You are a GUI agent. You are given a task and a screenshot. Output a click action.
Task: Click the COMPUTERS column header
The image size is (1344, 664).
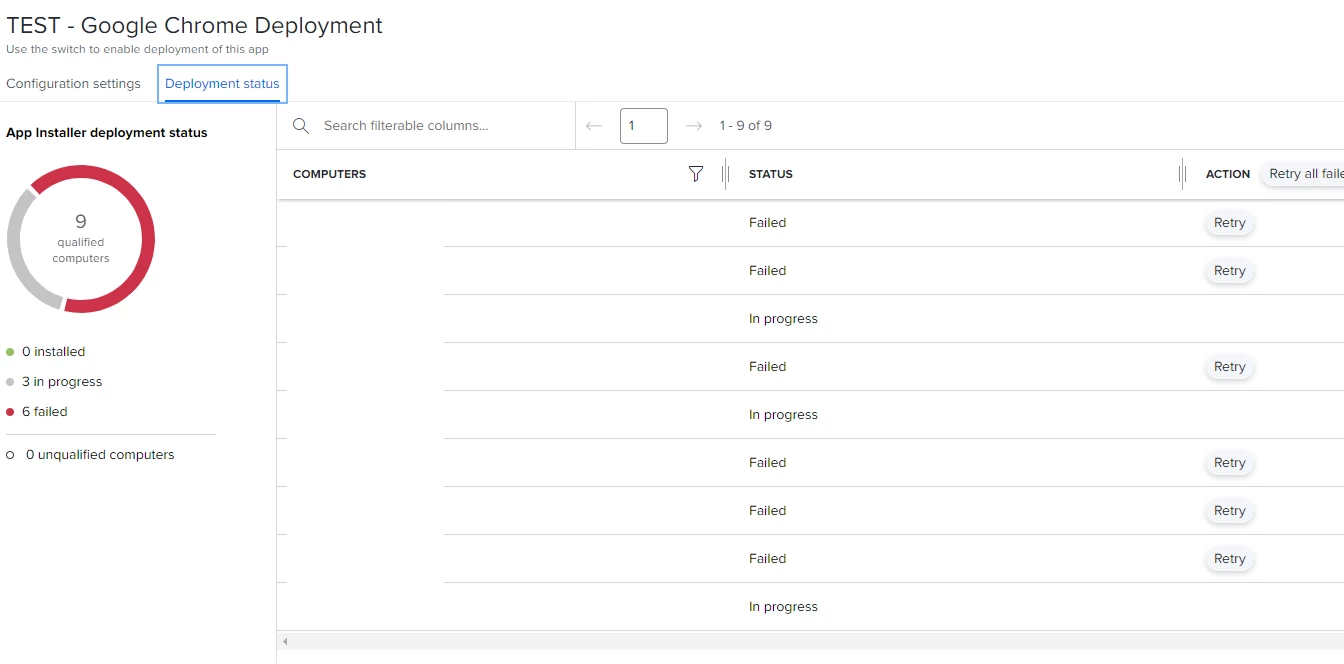click(330, 174)
